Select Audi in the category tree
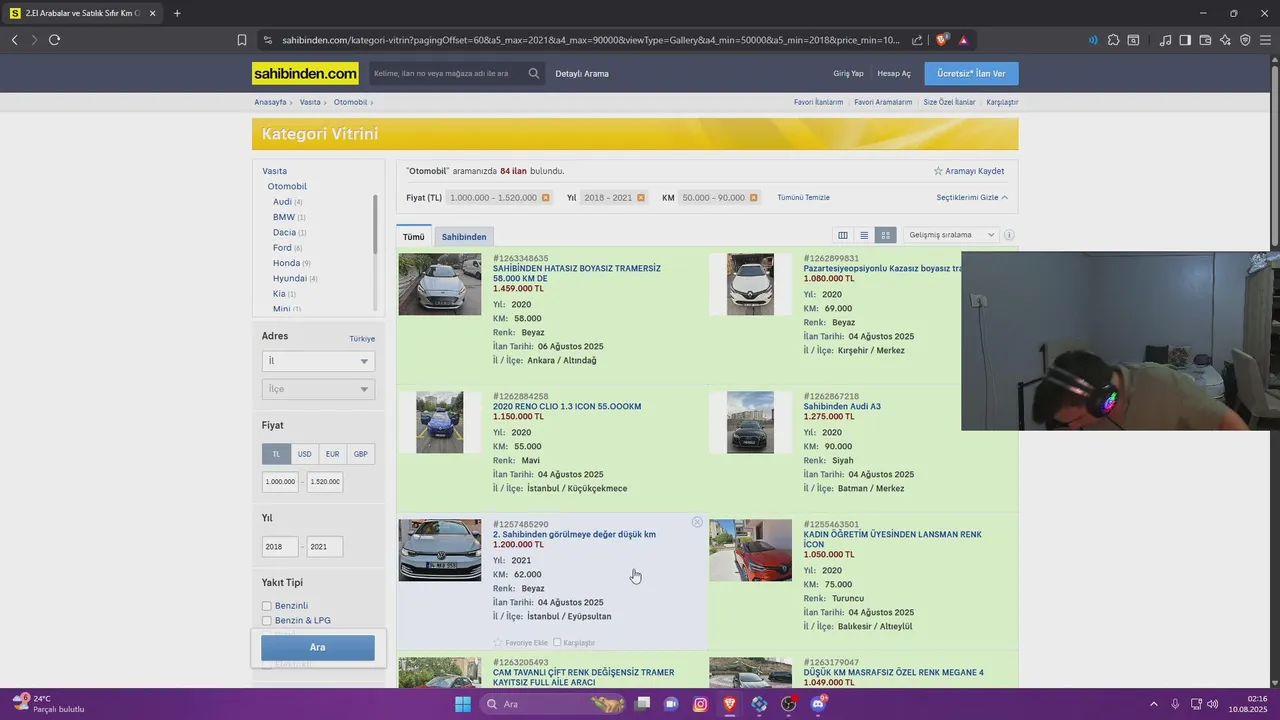The width and height of the screenshot is (1280, 720). pyautogui.click(x=282, y=202)
